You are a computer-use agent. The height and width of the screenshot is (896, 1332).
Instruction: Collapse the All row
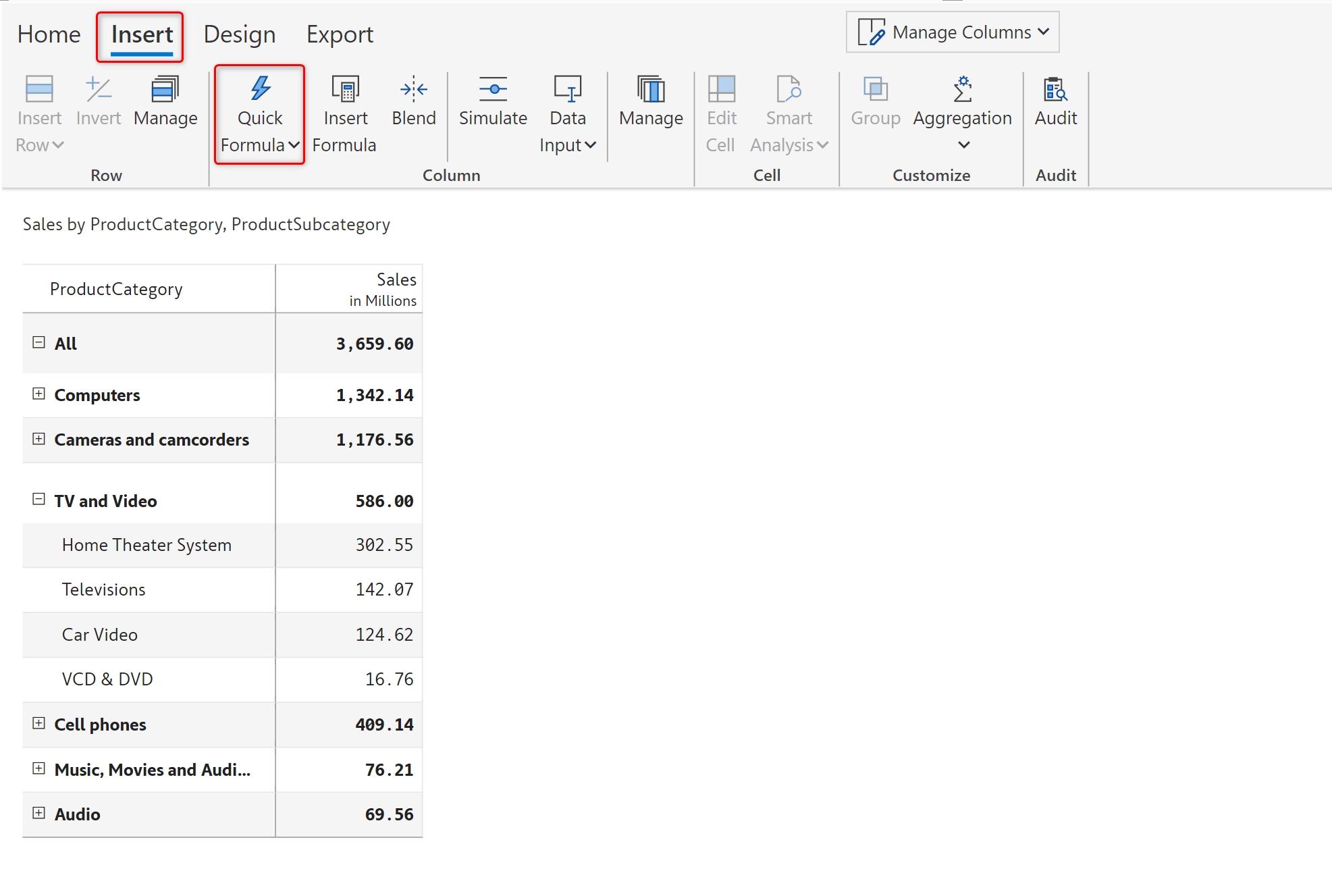coord(39,342)
